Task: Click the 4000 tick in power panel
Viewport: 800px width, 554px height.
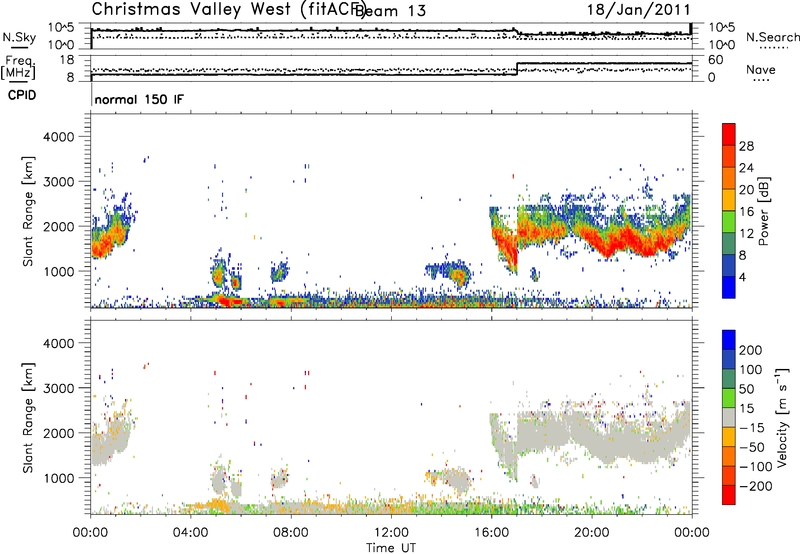Action: tap(58, 137)
